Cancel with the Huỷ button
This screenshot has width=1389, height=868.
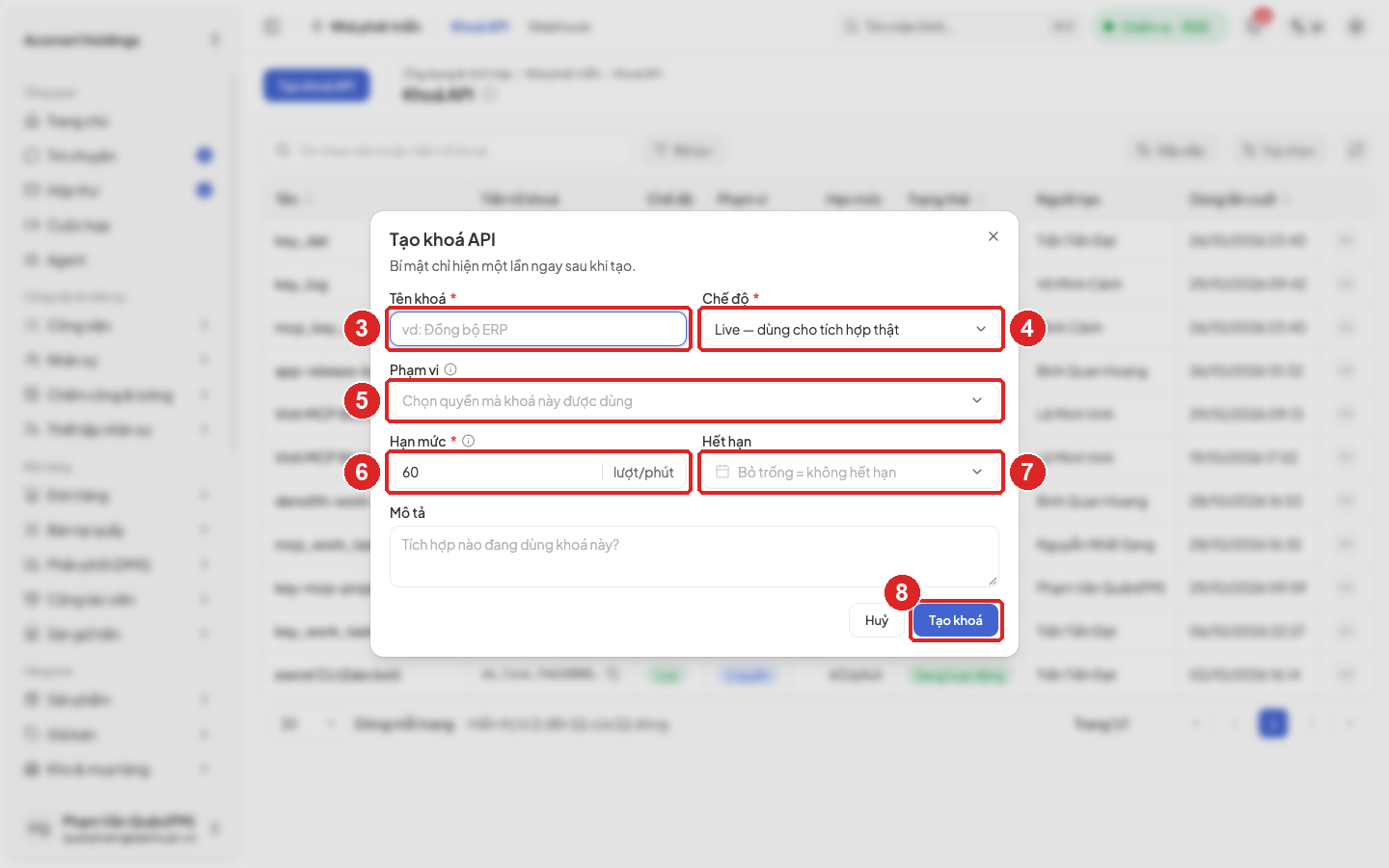point(877,620)
